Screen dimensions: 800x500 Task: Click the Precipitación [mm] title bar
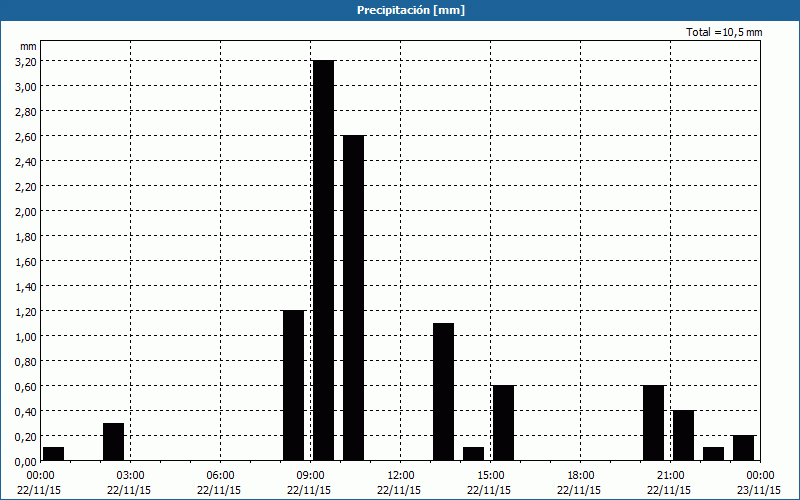(x=400, y=10)
